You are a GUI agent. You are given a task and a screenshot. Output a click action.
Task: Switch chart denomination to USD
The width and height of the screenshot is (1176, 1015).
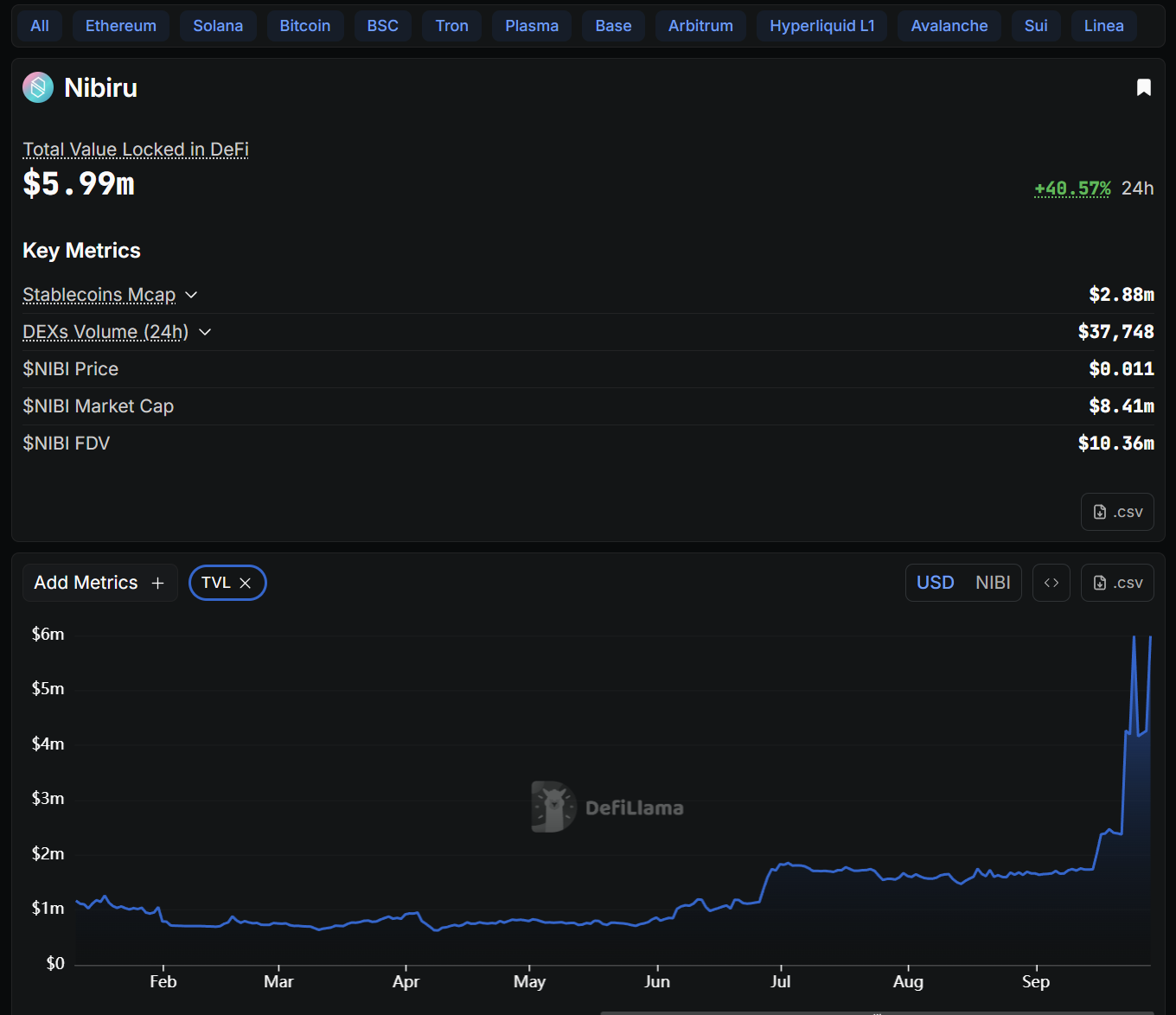click(x=935, y=583)
